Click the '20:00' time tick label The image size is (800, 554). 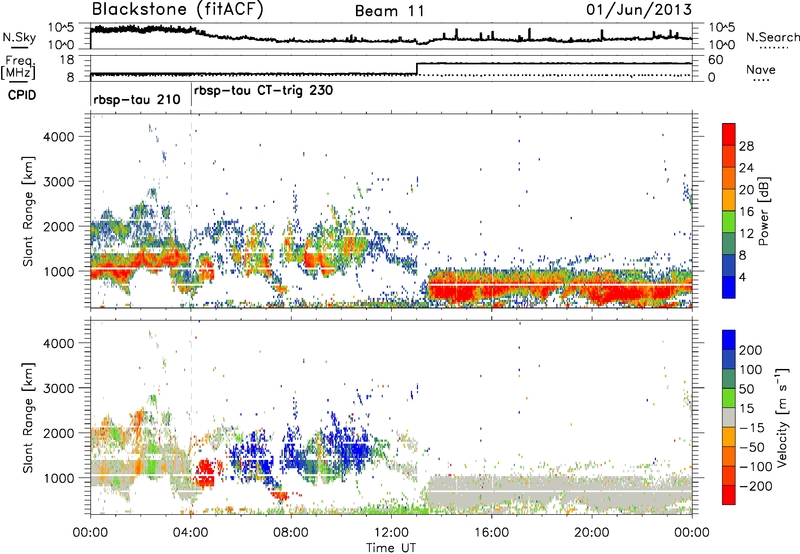click(x=592, y=533)
